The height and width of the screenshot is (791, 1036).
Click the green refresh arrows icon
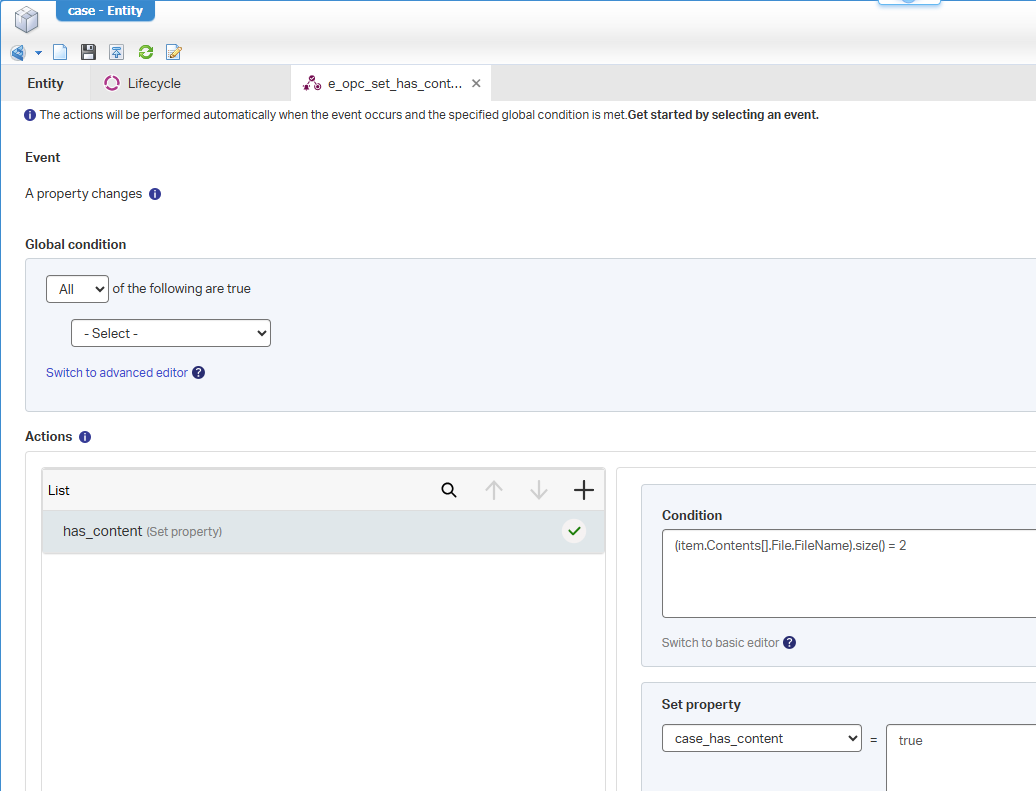[146, 52]
